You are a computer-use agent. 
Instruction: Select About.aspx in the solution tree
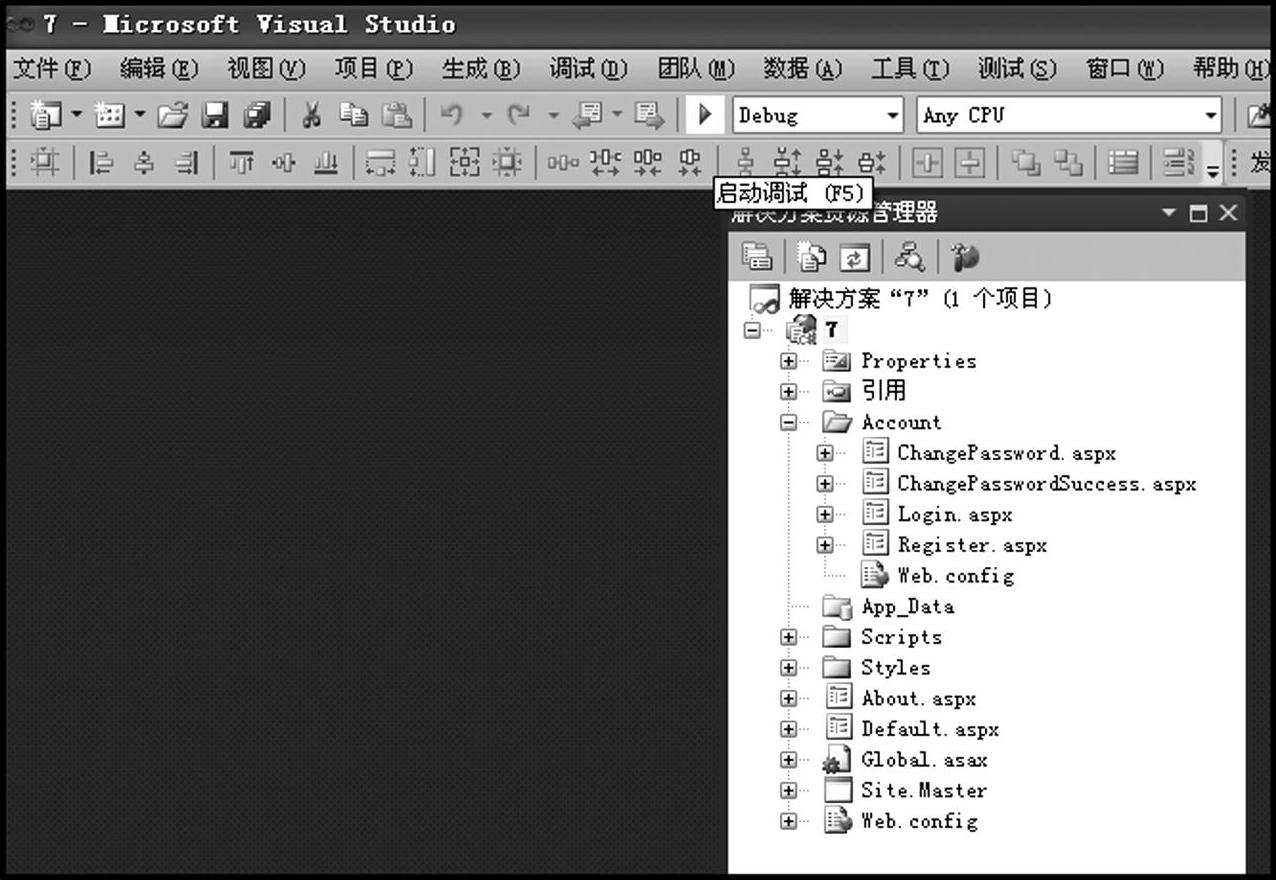(x=919, y=698)
